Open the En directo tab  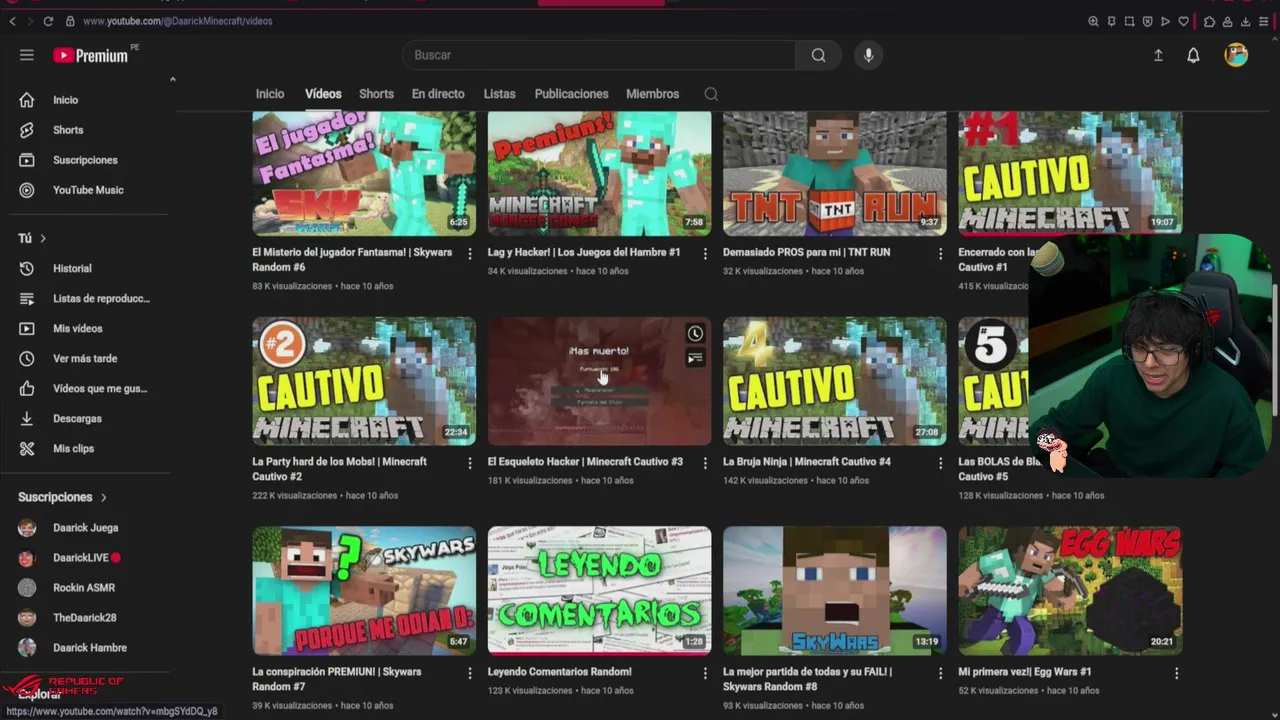(438, 94)
